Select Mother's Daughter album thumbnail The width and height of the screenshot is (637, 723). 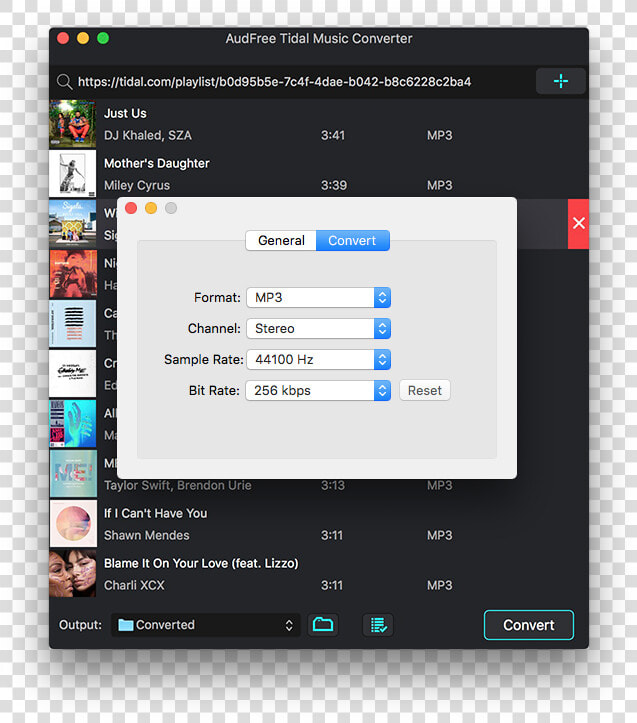73,174
